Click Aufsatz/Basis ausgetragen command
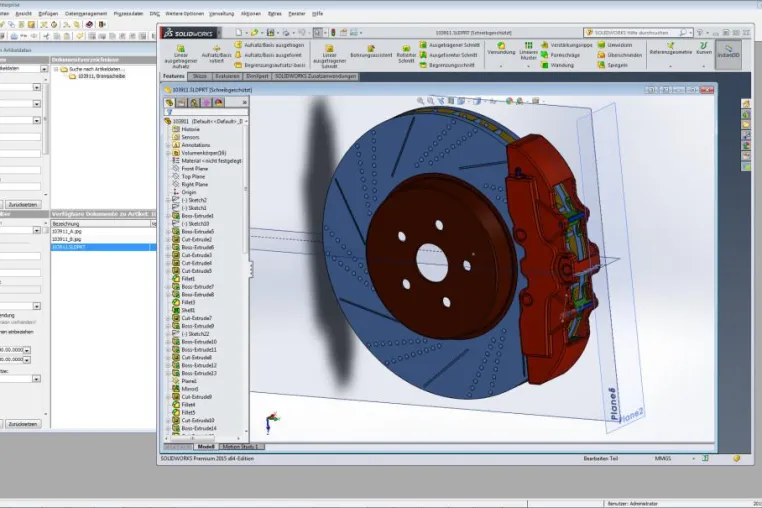This screenshot has width=762, height=508. [270, 45]
